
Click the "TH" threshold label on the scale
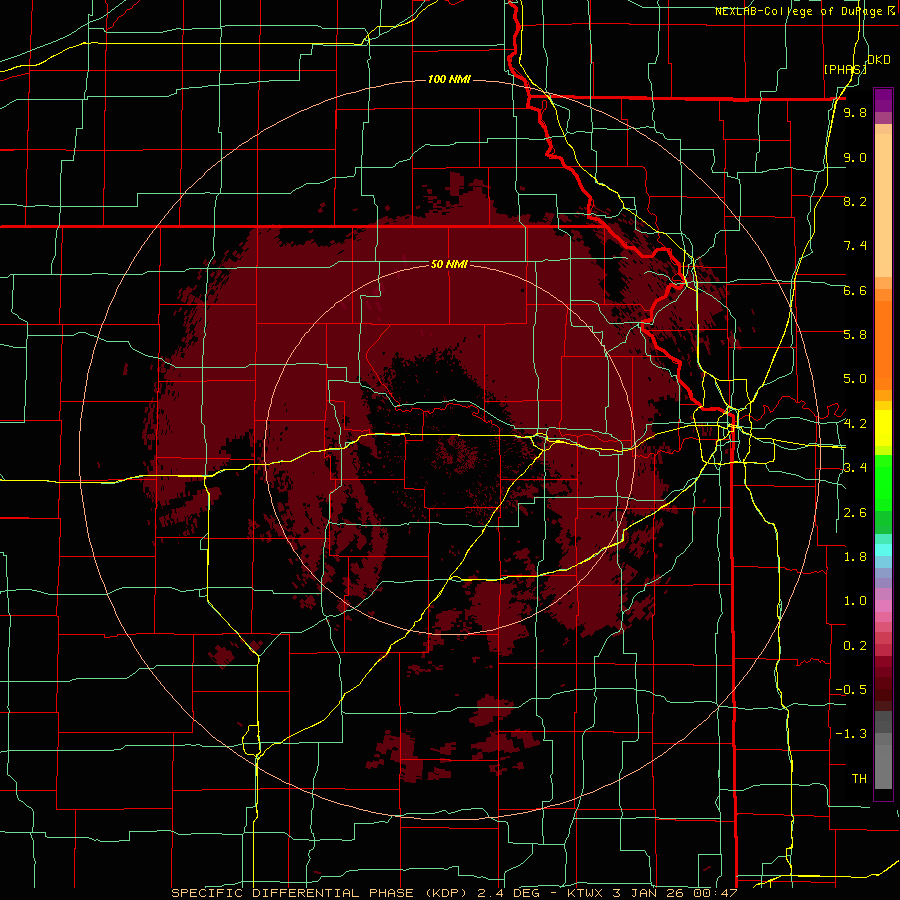click(859, 779)
